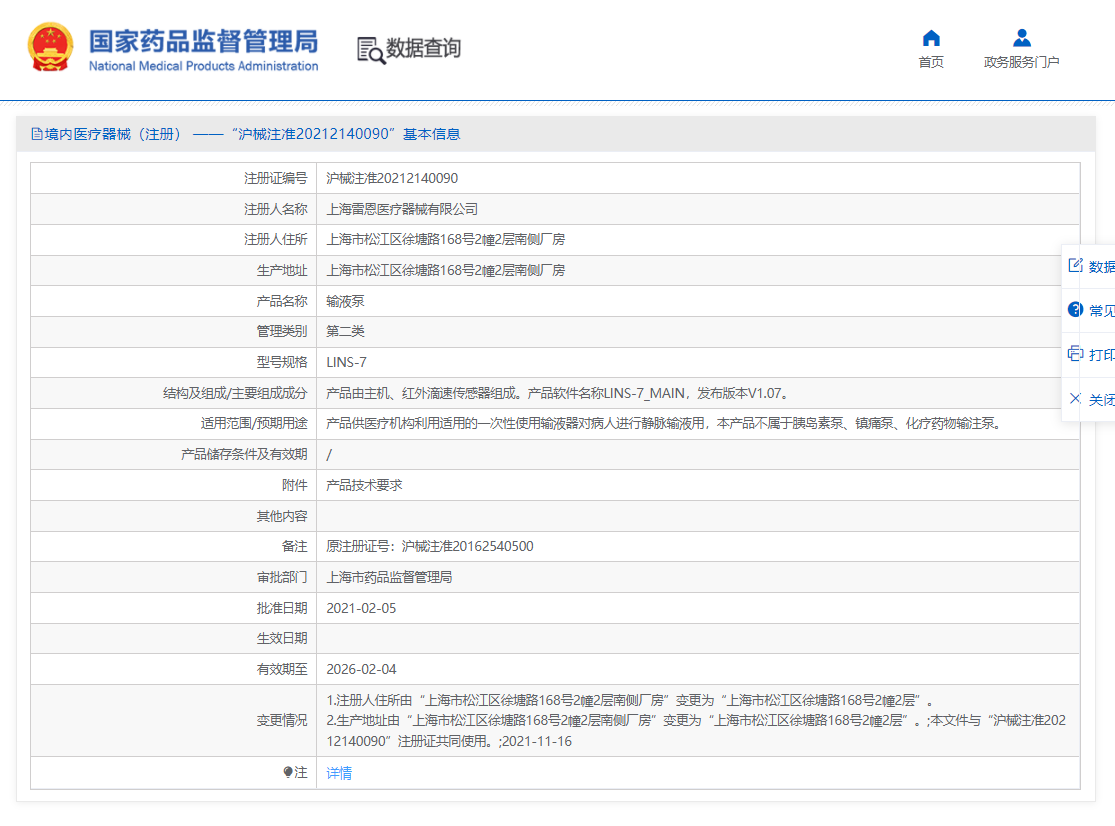1115x826 pixels.
Task: Click the 变更情况 row label
Action: click(282, 721)
